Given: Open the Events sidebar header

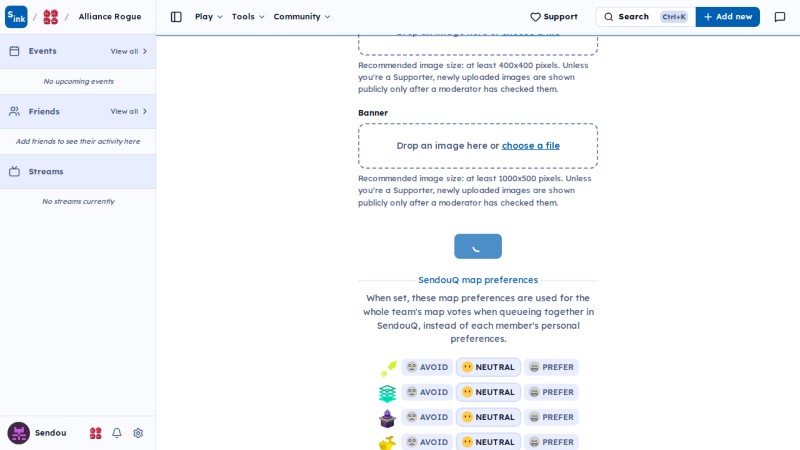Looking at the screenshot, I should click(78, 51).
